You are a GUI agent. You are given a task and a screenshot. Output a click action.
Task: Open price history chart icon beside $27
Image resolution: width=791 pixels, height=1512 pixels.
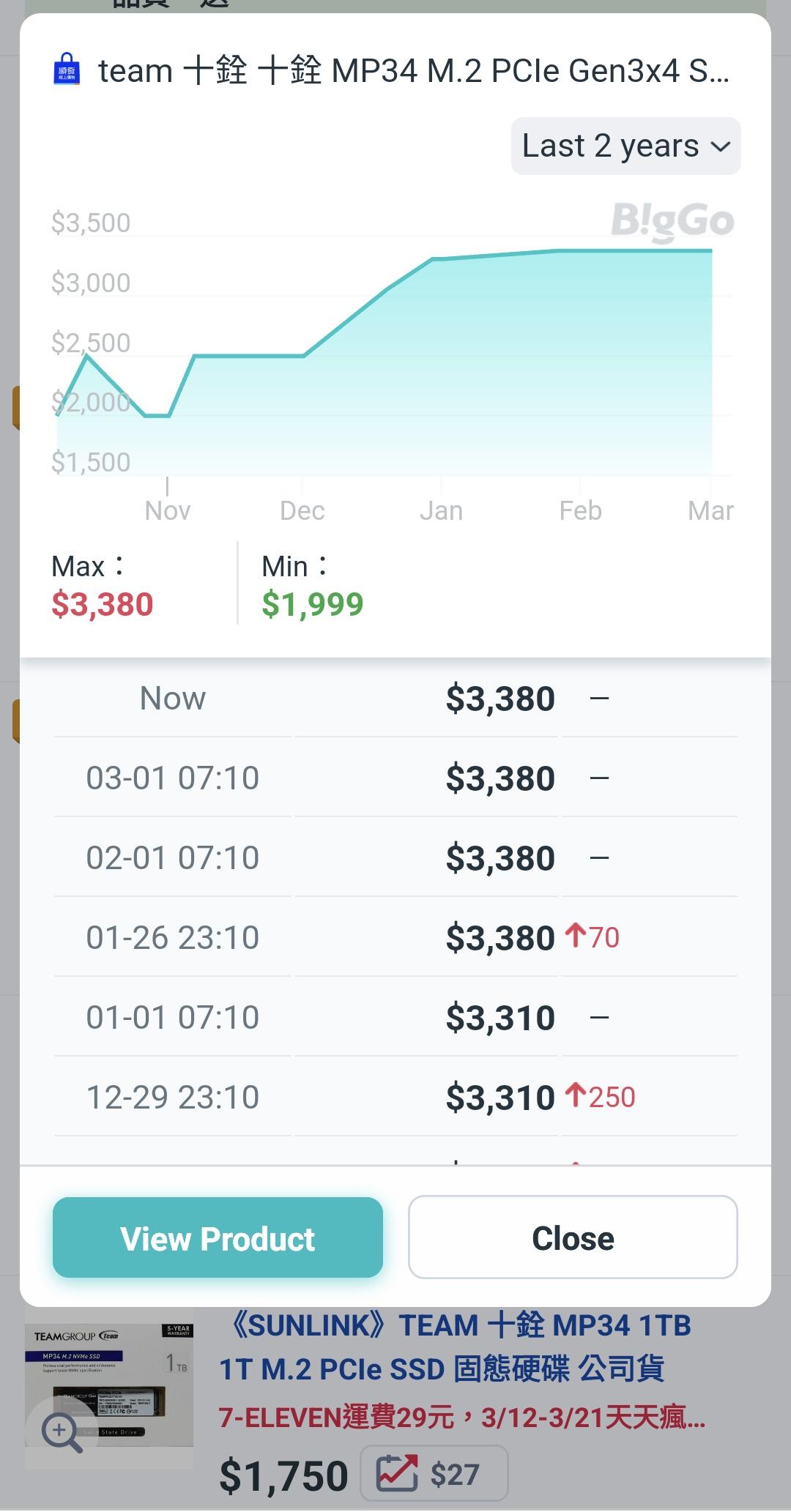coord(397,1473)
